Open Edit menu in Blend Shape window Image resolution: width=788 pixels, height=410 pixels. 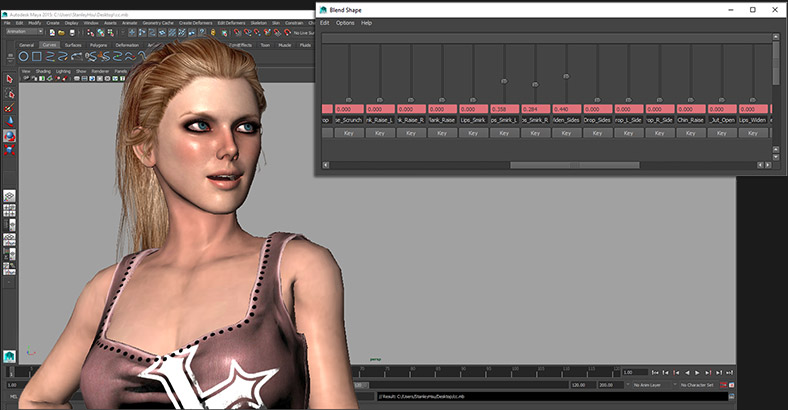click(x=325, y=23)
